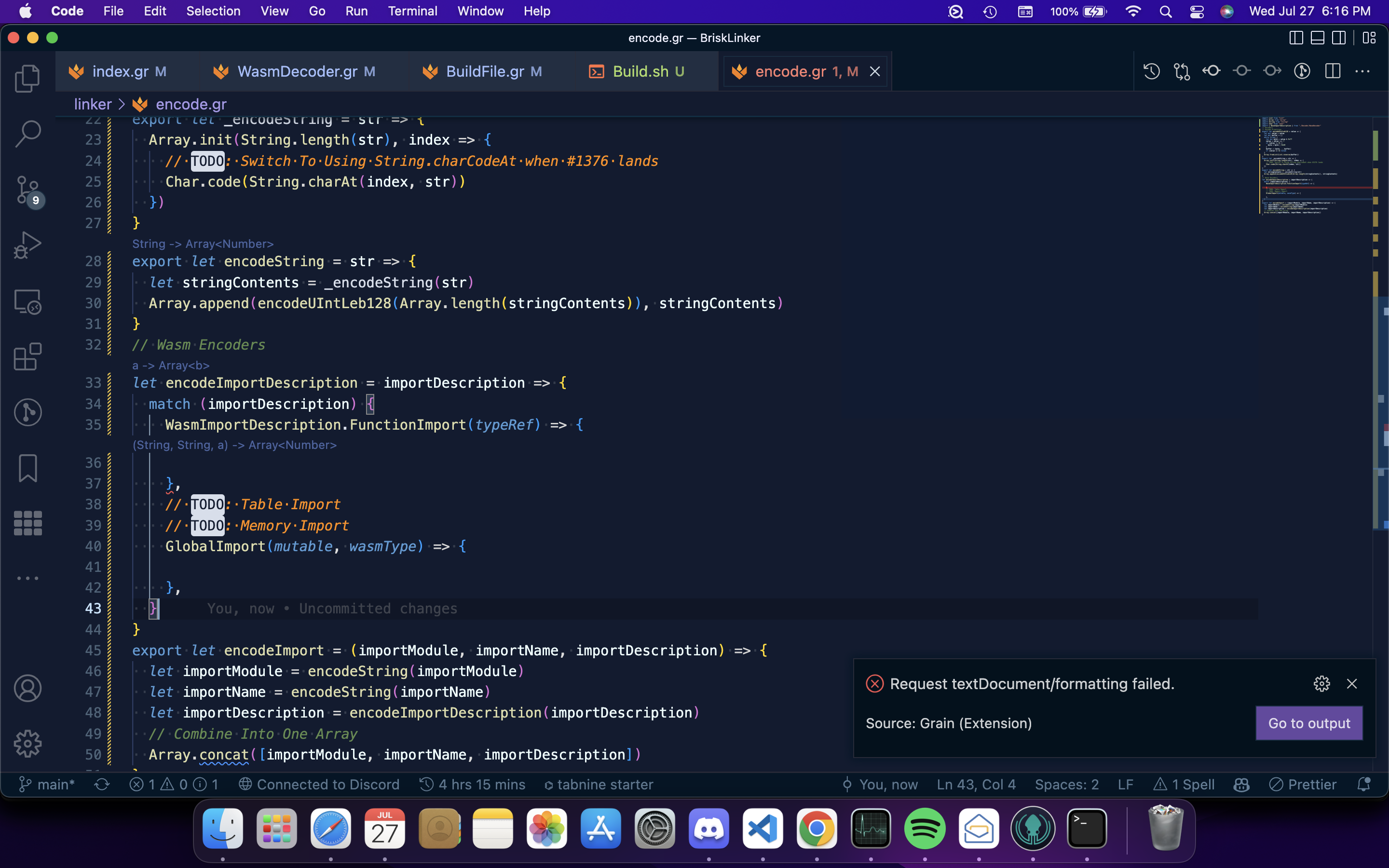
Task: Open Spotify from the Dock
Action: [925, 828]
